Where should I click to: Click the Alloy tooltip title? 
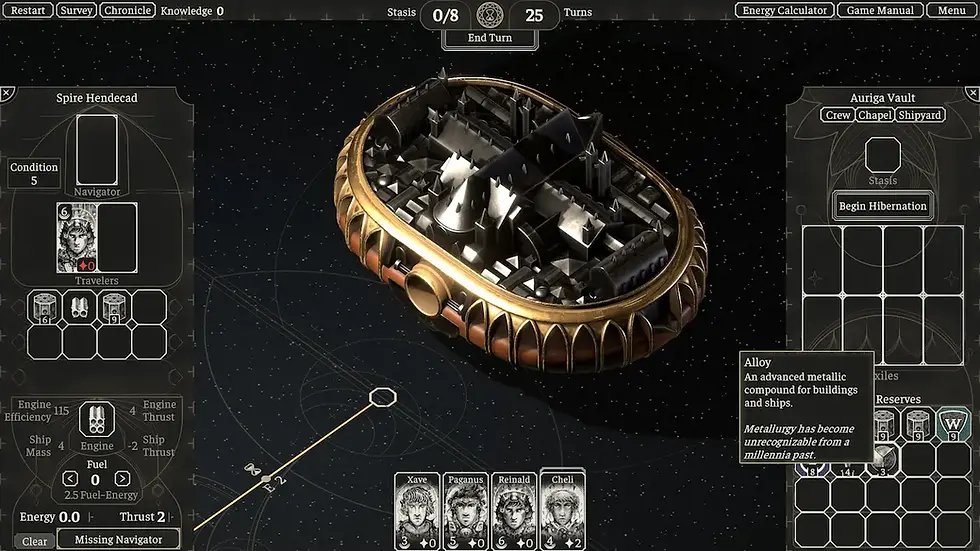click(x=758, y=362)
